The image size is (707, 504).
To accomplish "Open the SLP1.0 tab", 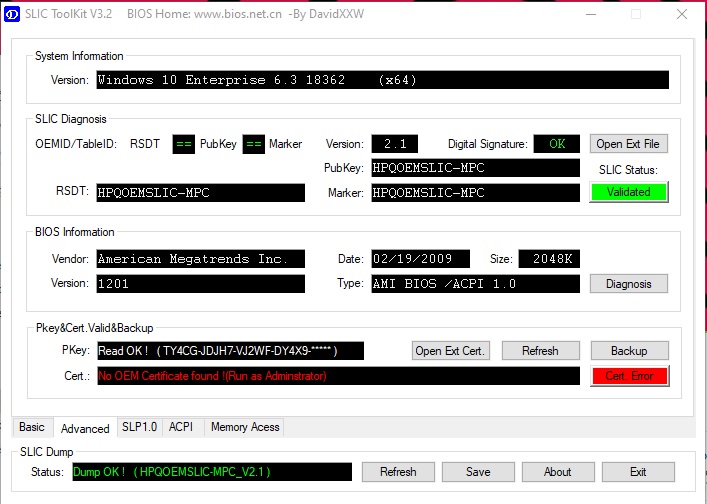I will (x=139, y=427).
